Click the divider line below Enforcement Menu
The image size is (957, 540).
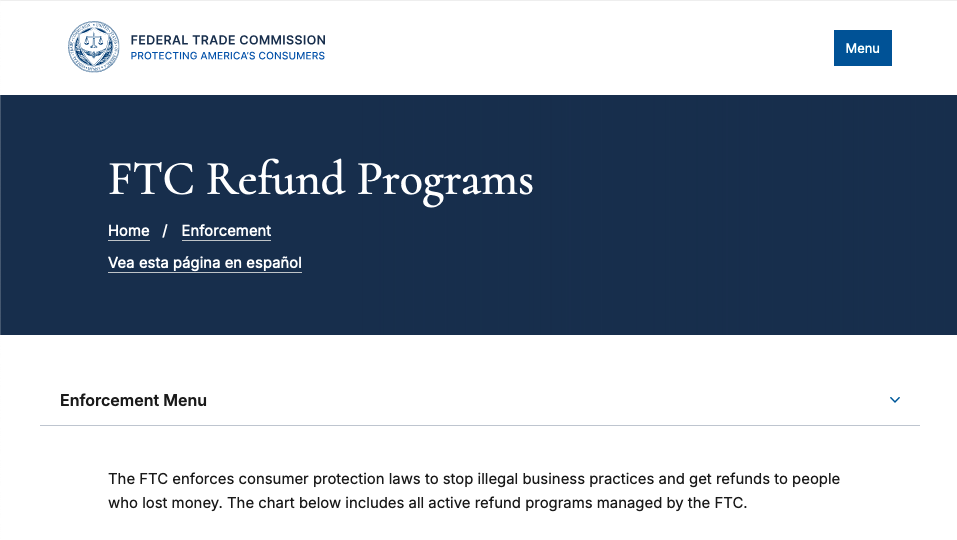pyautogui.click(x=480, y=425)
